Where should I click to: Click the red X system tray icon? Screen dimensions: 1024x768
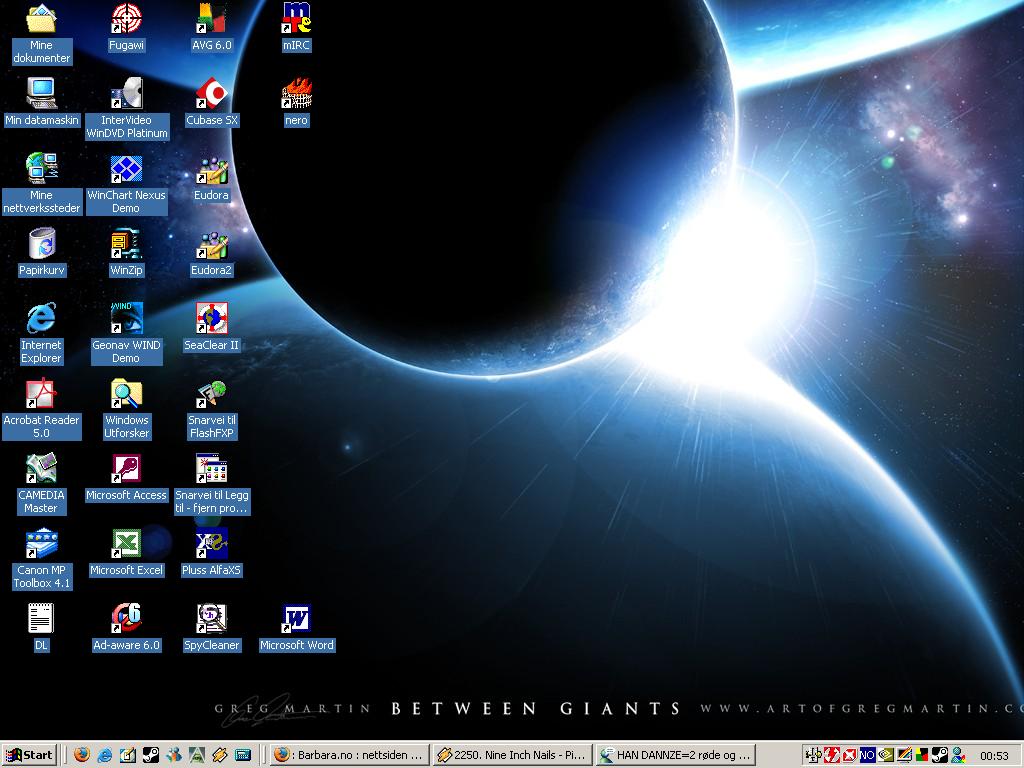849,756
